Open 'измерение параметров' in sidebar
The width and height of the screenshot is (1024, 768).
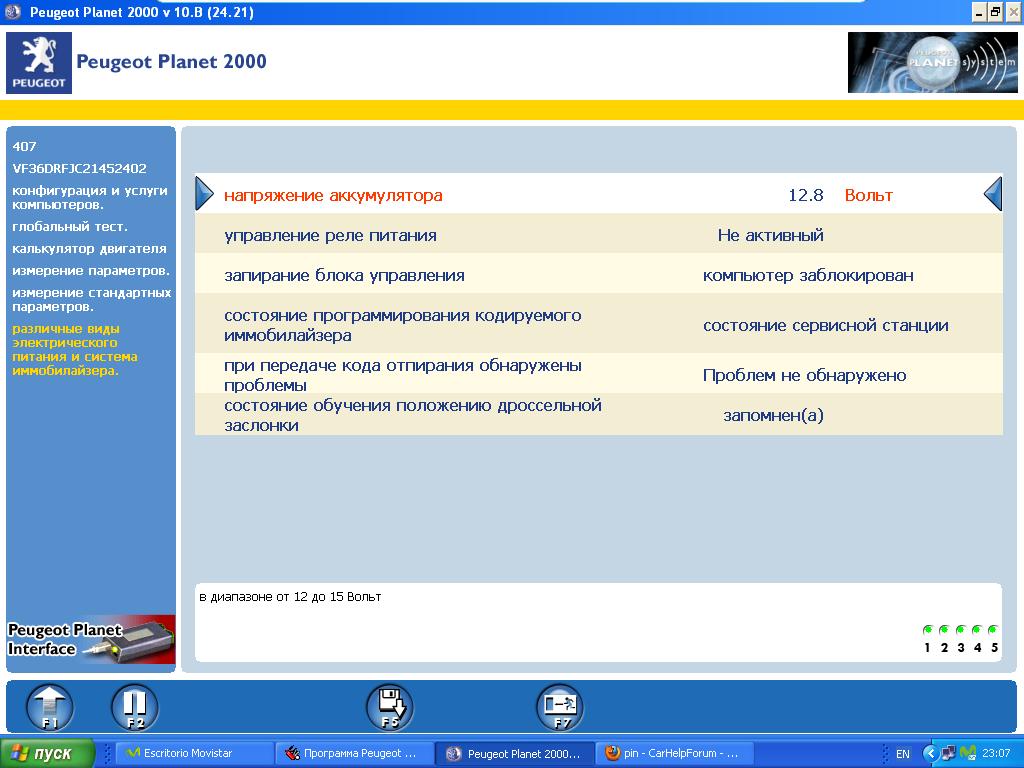coord(91,270)
